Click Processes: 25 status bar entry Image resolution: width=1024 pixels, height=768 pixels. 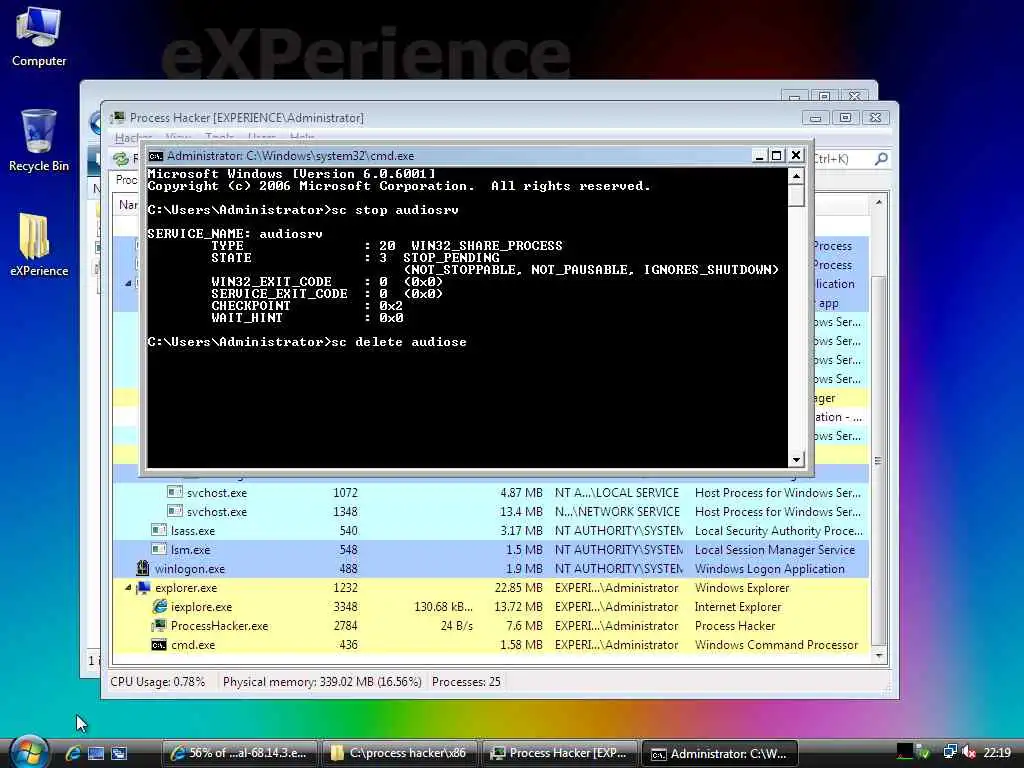(466, 682)
